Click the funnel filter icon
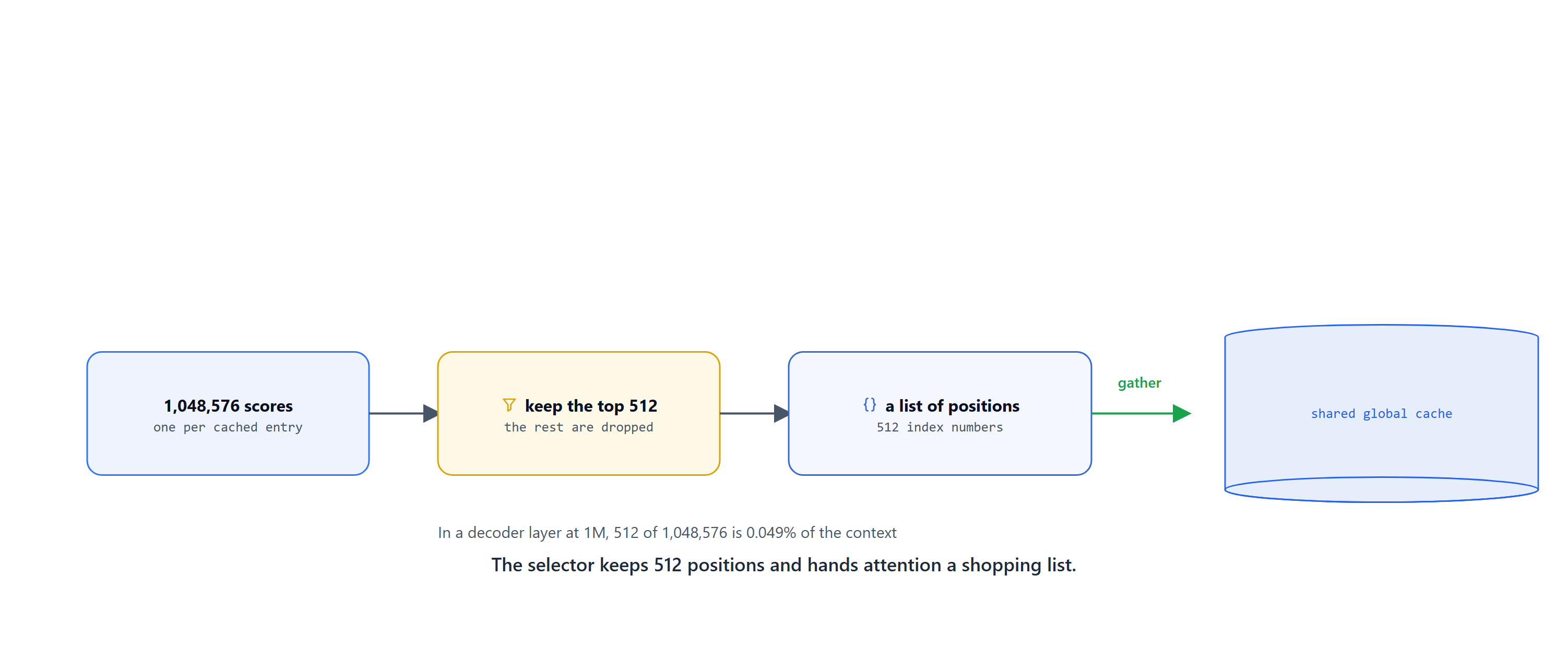Viewport: 1568px width, 672px height. pyautogui.click(x=509, y=405)
